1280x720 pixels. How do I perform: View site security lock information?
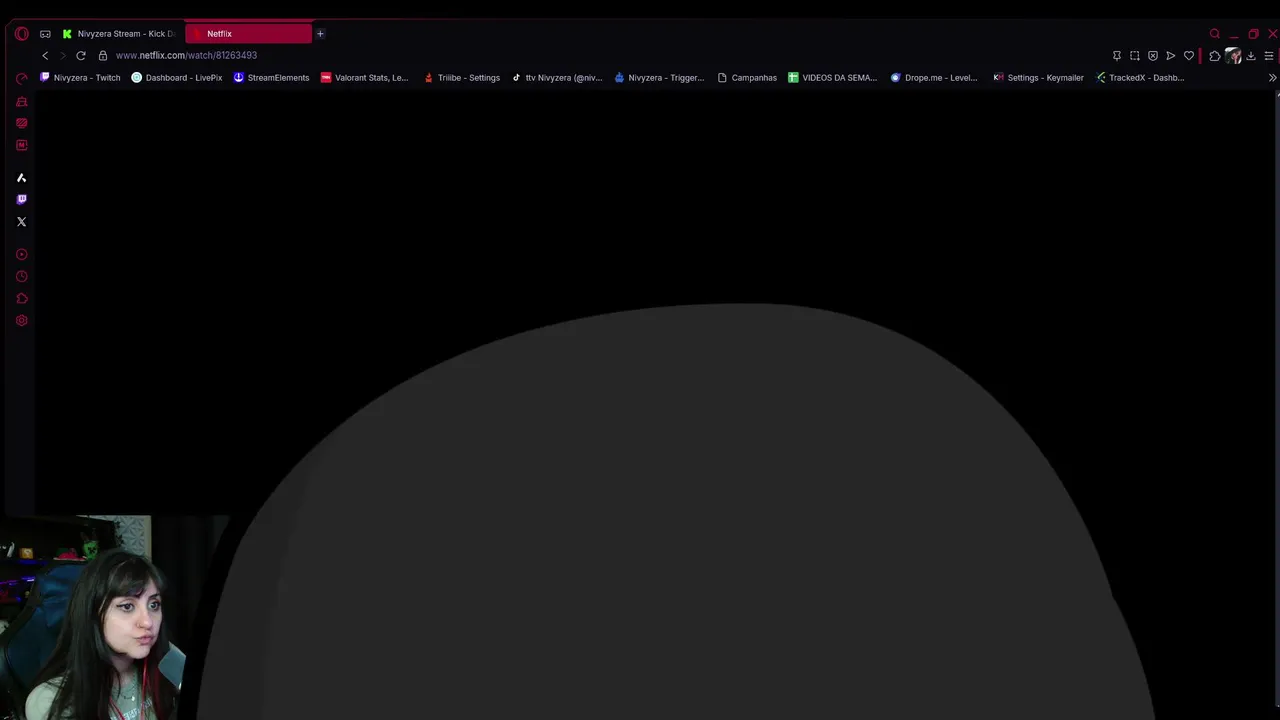click(102, 56)
